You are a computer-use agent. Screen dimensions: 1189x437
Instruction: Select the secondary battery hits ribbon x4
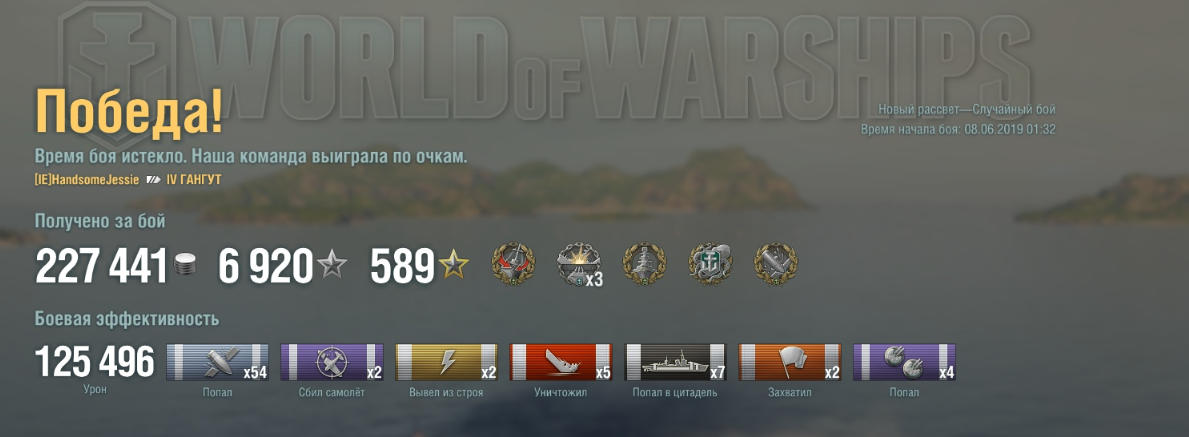click(x=905, y=362)
